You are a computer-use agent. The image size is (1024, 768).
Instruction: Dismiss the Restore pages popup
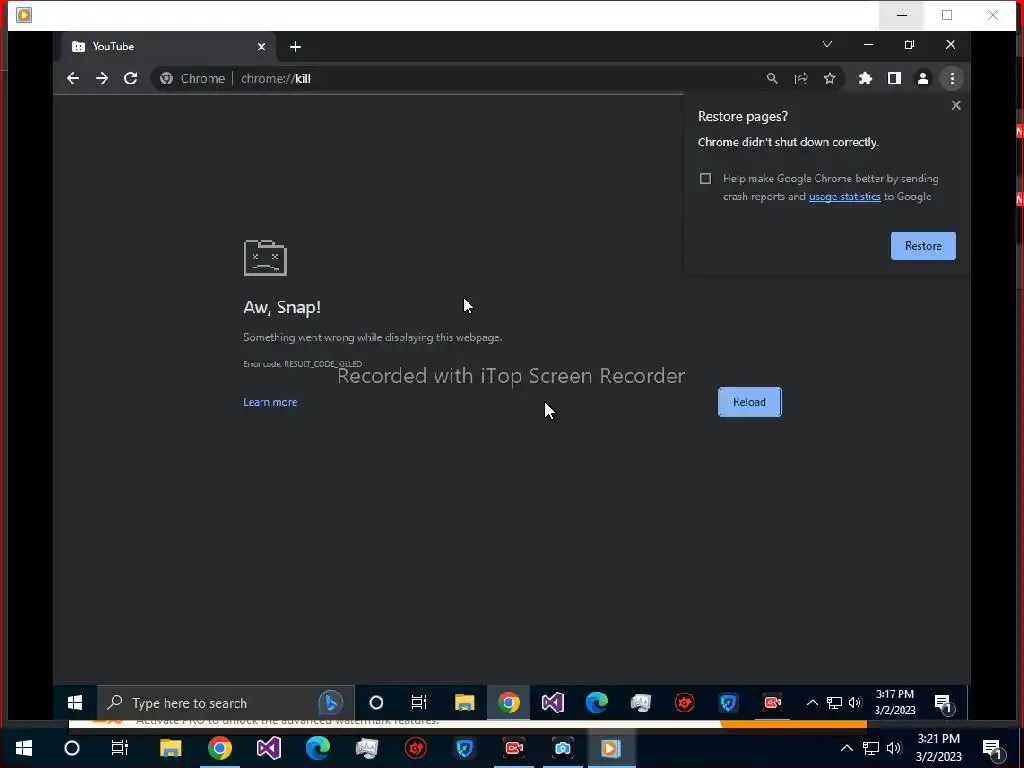tap(956, 105)
